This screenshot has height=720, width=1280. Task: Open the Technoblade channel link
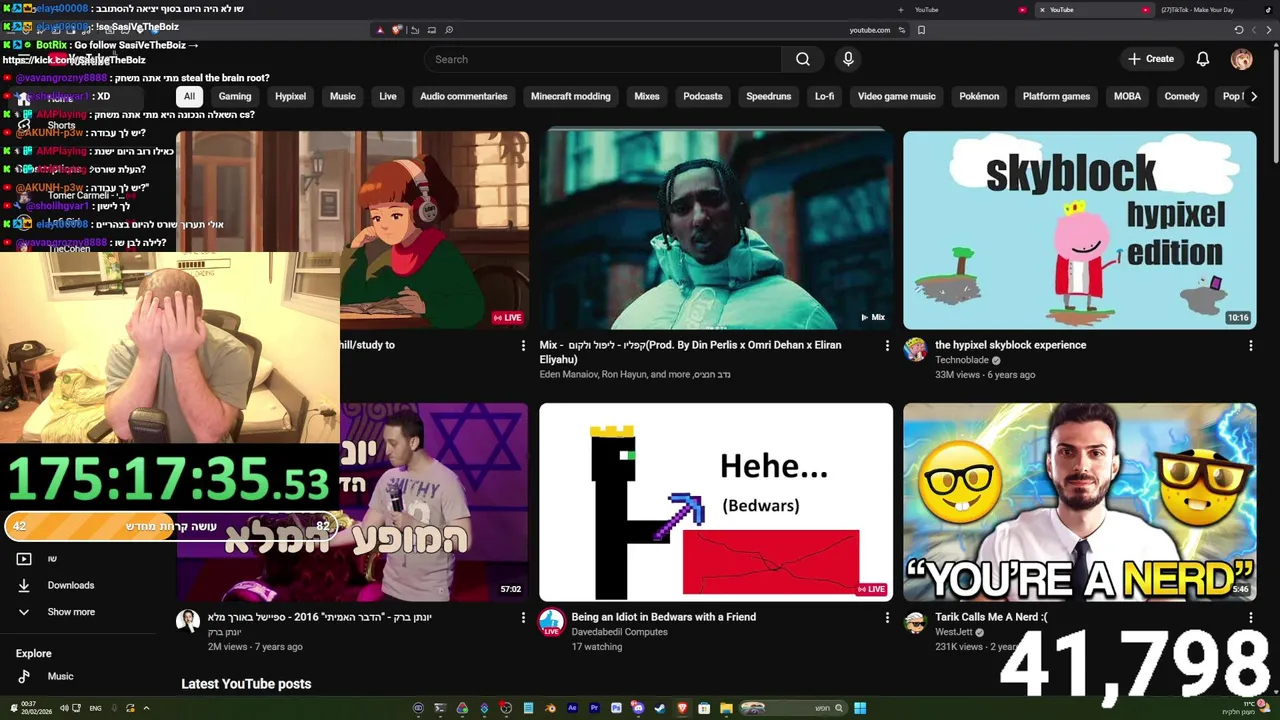click(962, 360)
